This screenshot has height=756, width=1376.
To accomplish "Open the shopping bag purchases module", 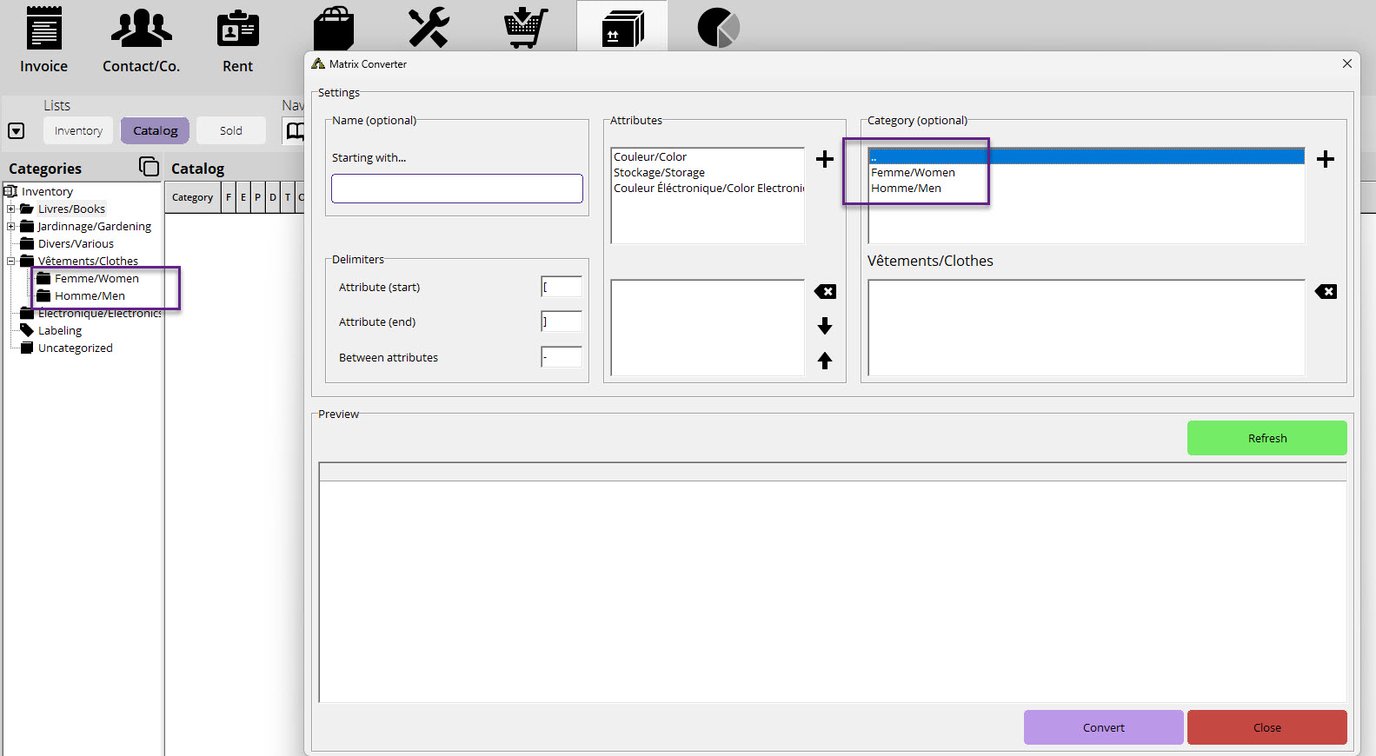I will (334, 28).
